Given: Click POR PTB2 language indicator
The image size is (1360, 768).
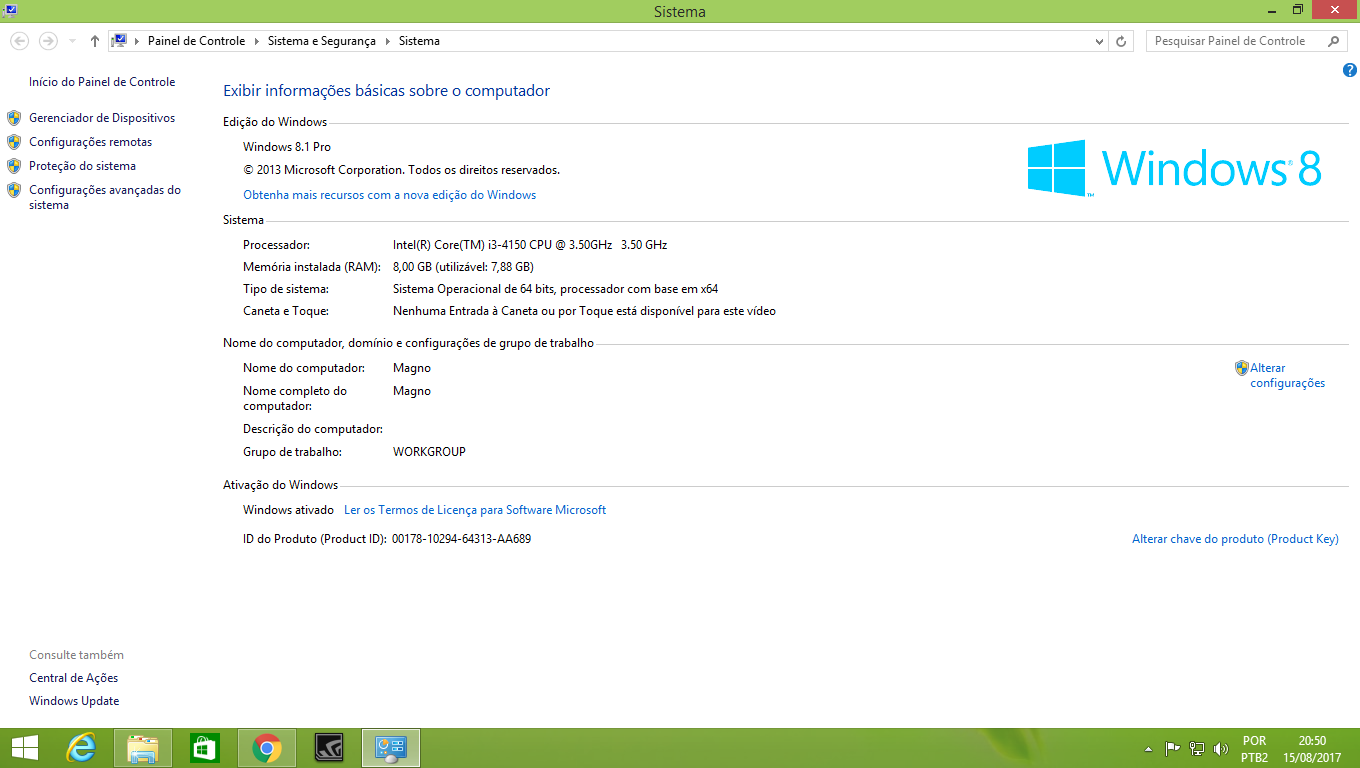Looking at the screenshot, I should (1254, 749).
